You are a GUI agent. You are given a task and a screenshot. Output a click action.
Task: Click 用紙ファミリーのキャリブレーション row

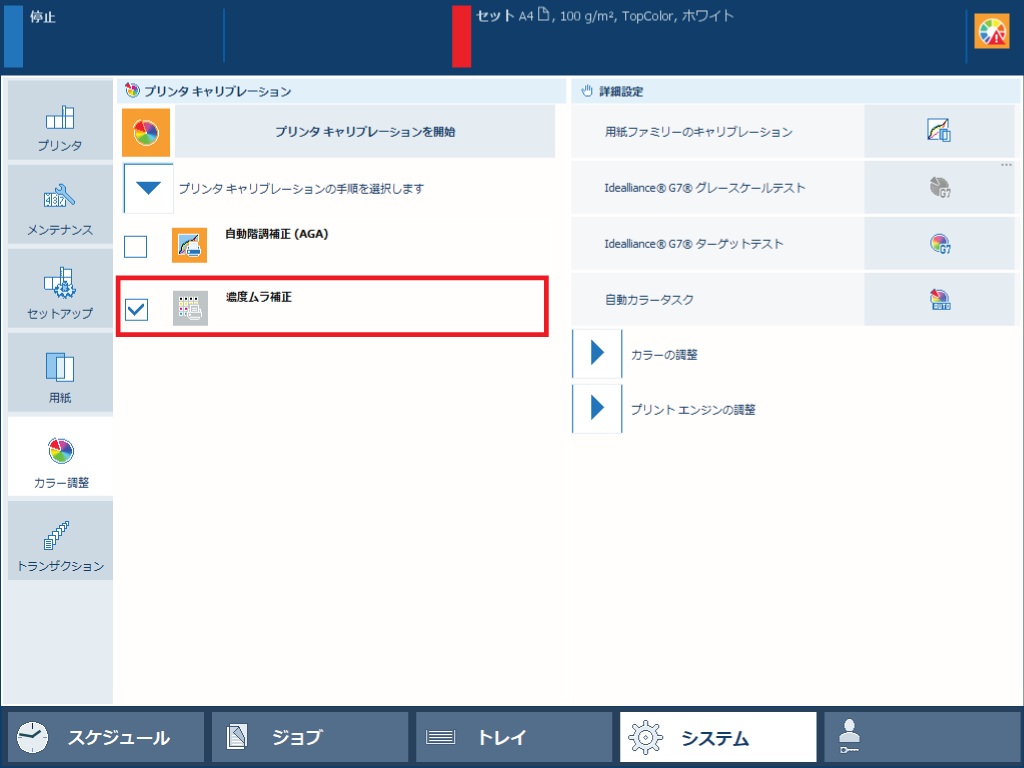click(x=793, y=132)
